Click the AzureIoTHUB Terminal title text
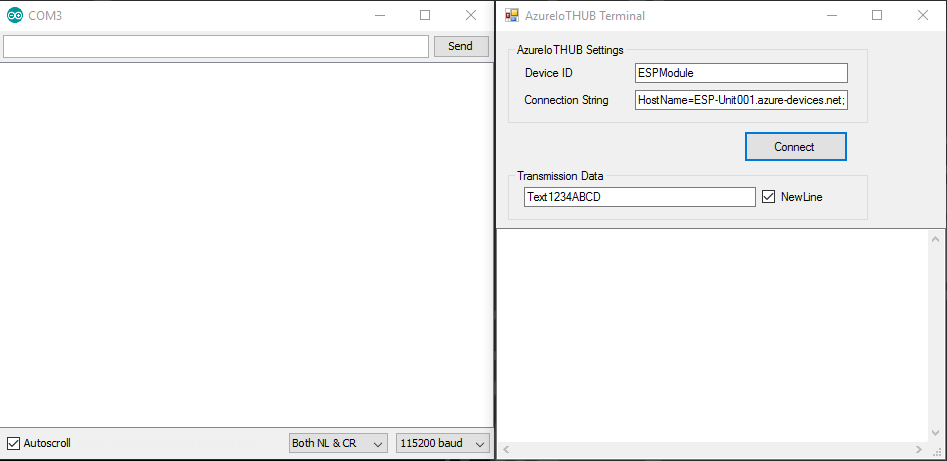The image size is (947, 461). point(585,16)
